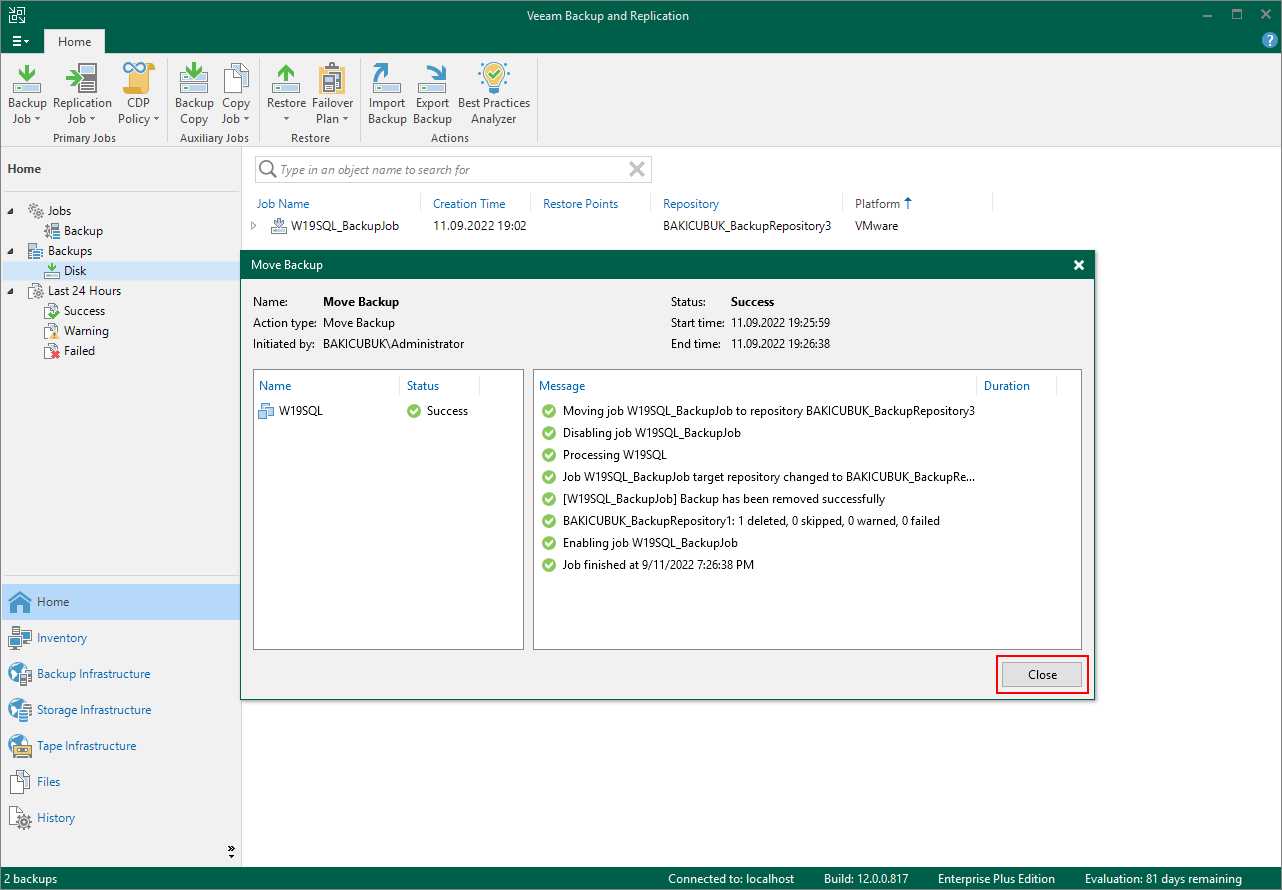This screenshot has width=1282, height=890.
Task: Collapse the Jobs tree node
Action: coord(12,211)
